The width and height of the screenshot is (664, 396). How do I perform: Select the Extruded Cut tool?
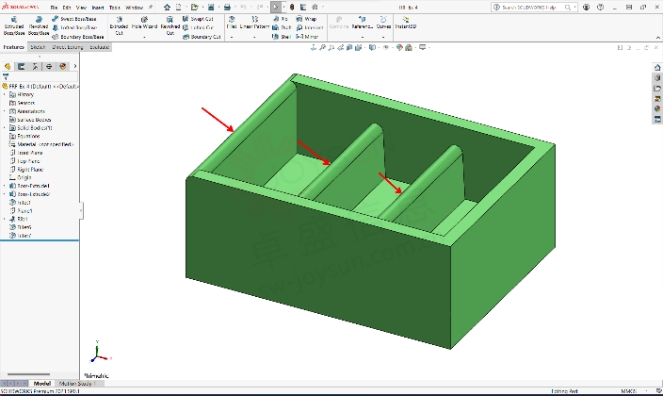[x=119, y=25]
